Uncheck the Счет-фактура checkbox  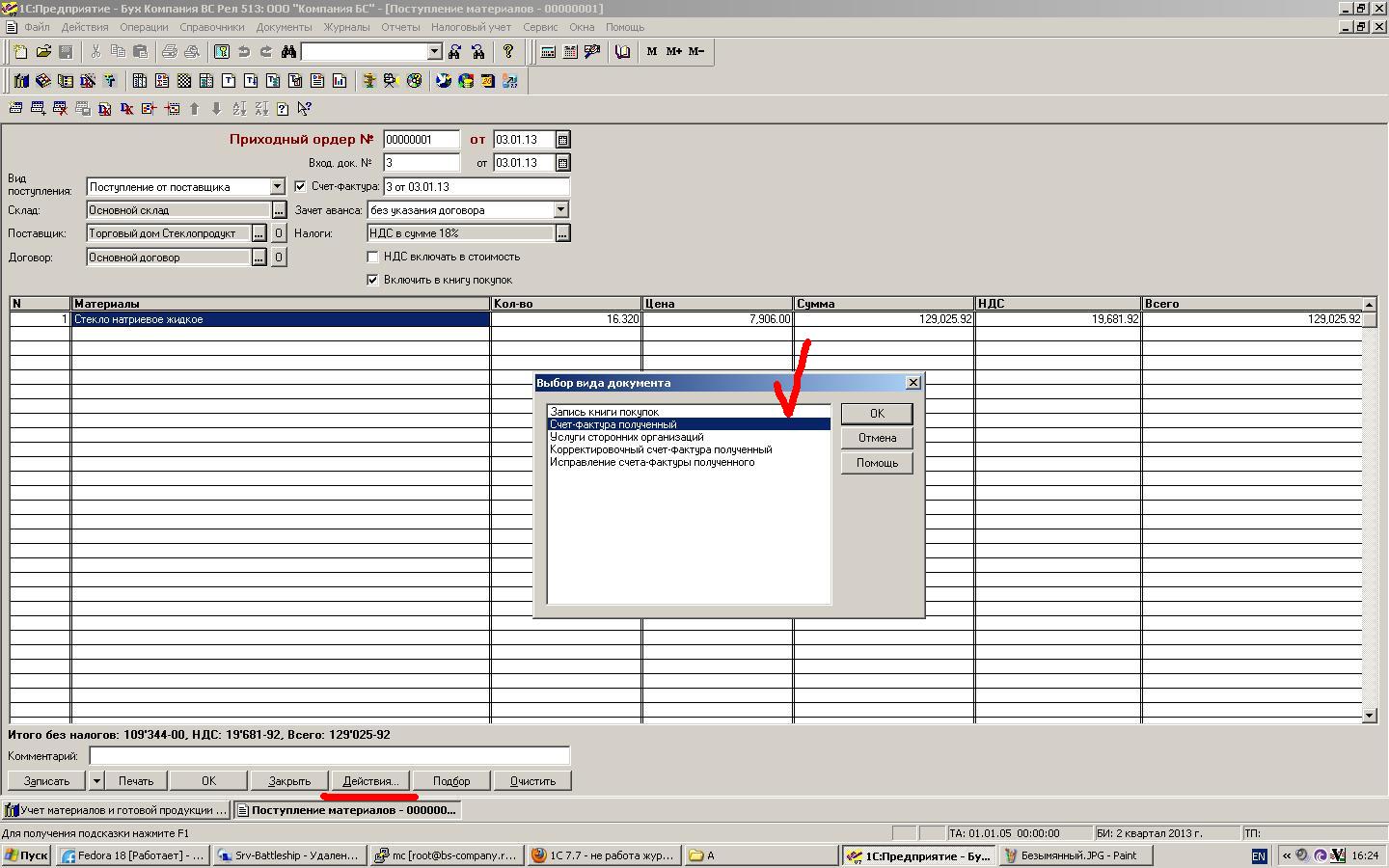[x=300, y=187]
